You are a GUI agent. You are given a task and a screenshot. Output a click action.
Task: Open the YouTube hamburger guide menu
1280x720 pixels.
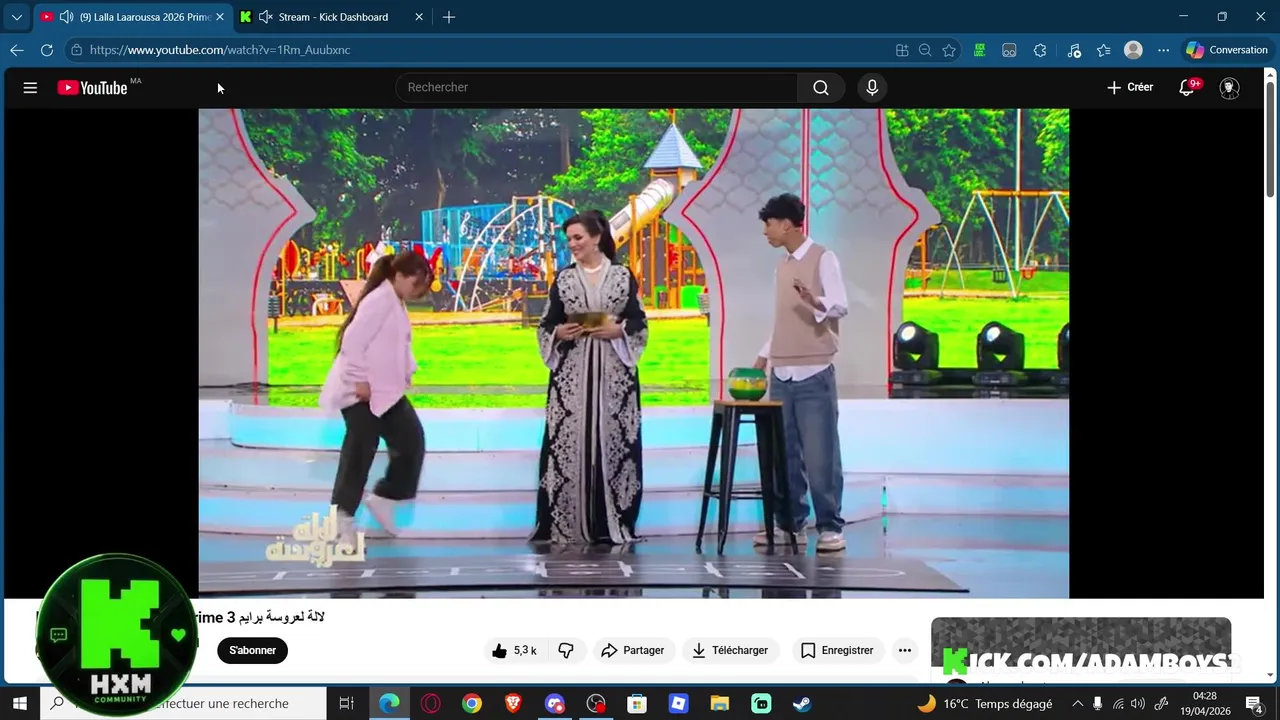click(30, 88)
